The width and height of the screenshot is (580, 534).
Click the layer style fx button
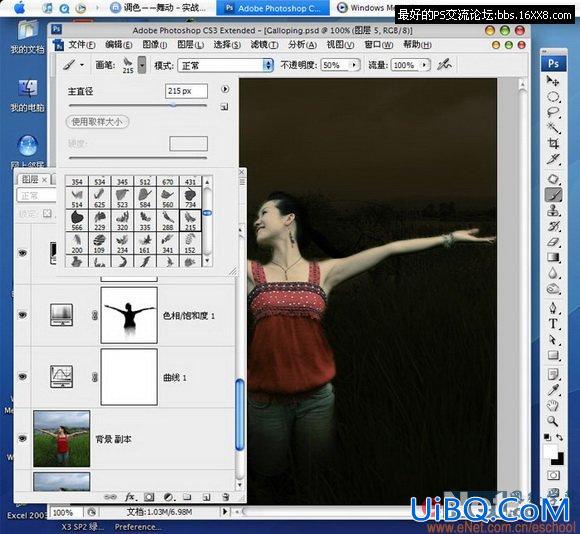point(130,497)
